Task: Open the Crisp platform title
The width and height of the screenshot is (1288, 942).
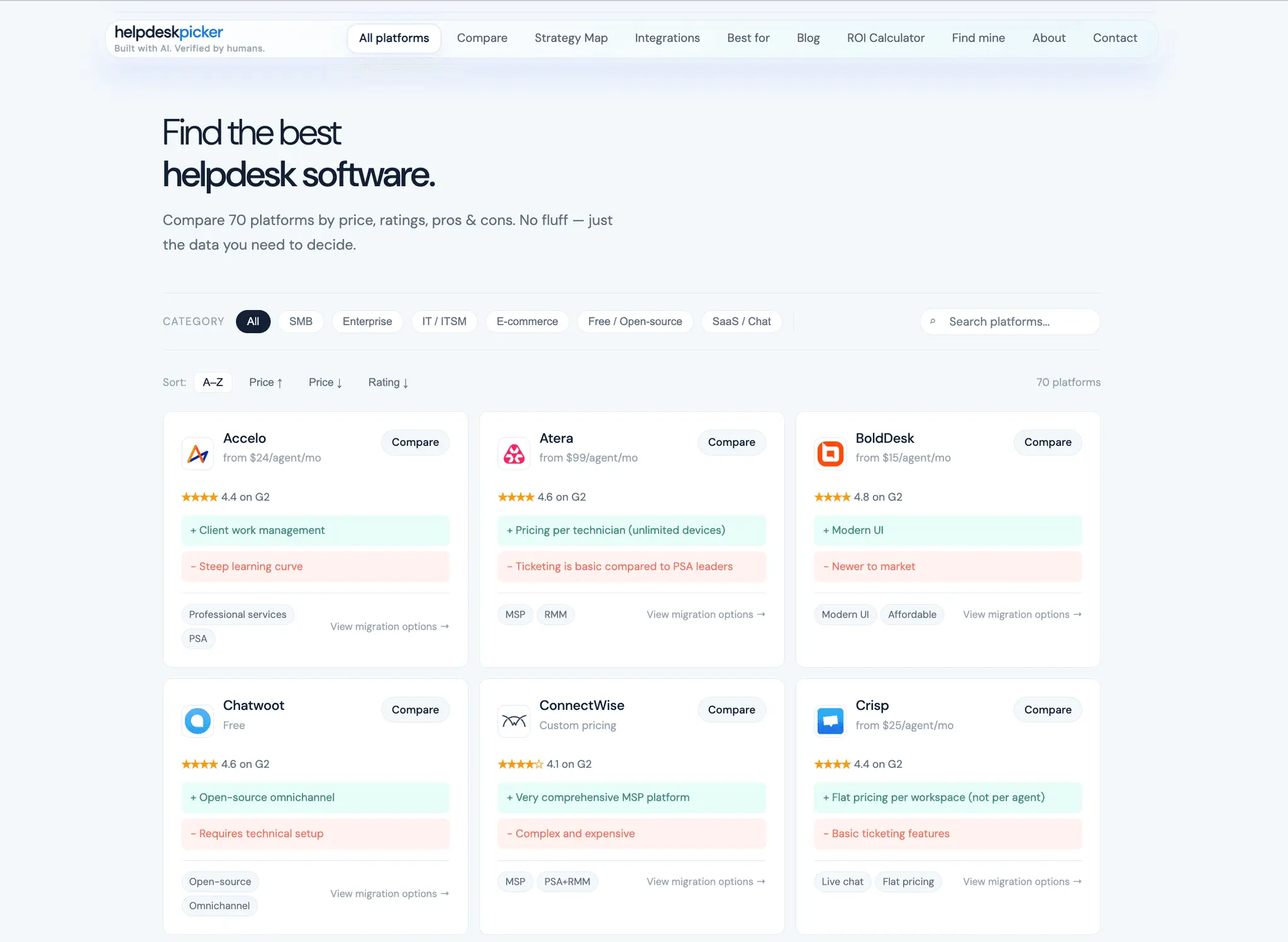Action: click(872, 706)
